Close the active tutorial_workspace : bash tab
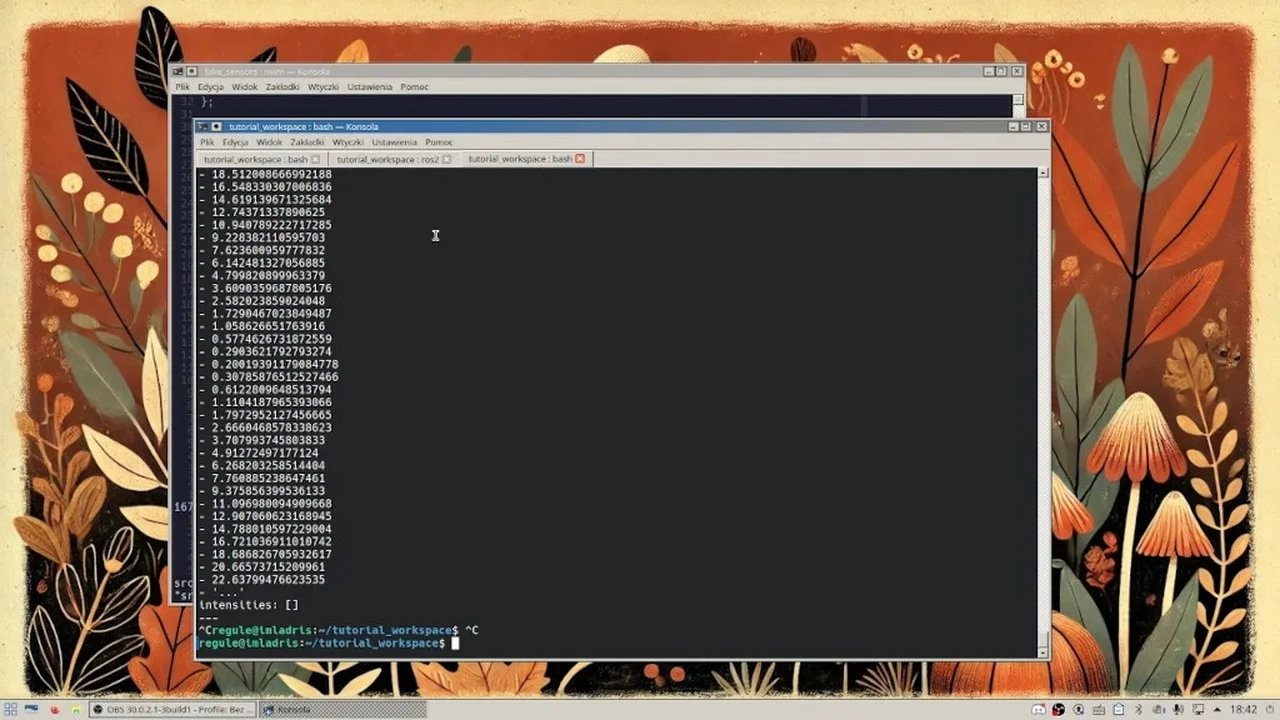 point(580,159)
